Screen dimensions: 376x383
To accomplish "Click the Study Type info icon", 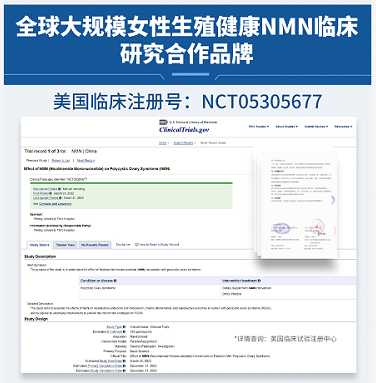I will (x=125, y=327).
